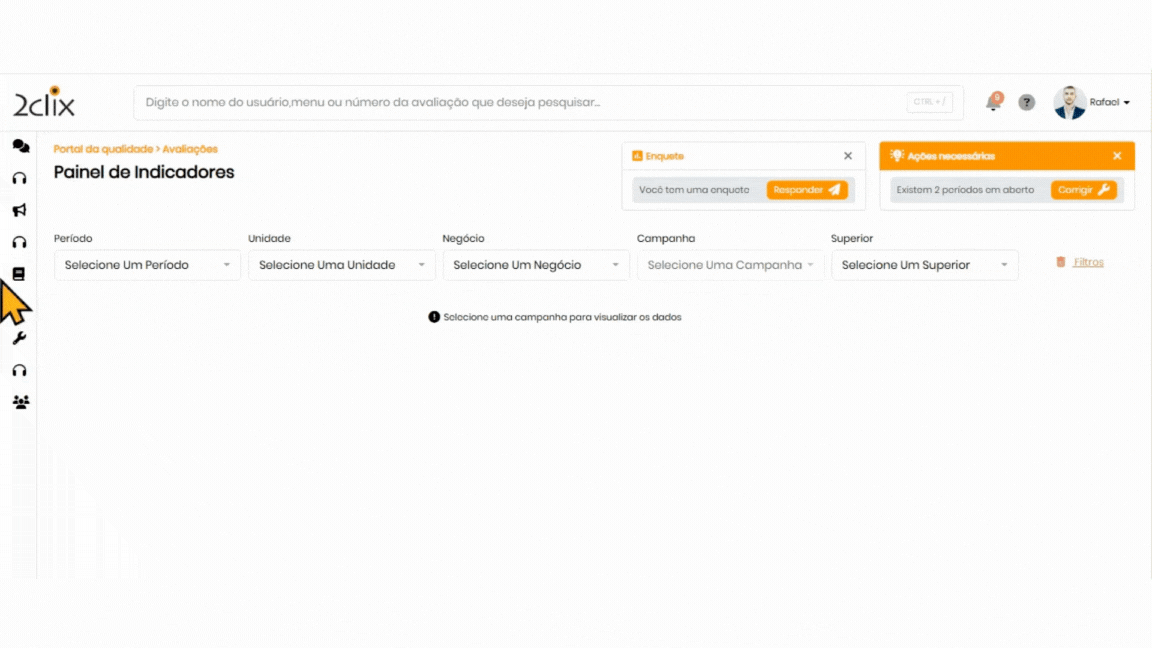Expand the Período dropdown
The height and width of the screenshot is (648, 1152).
[147, 265]
